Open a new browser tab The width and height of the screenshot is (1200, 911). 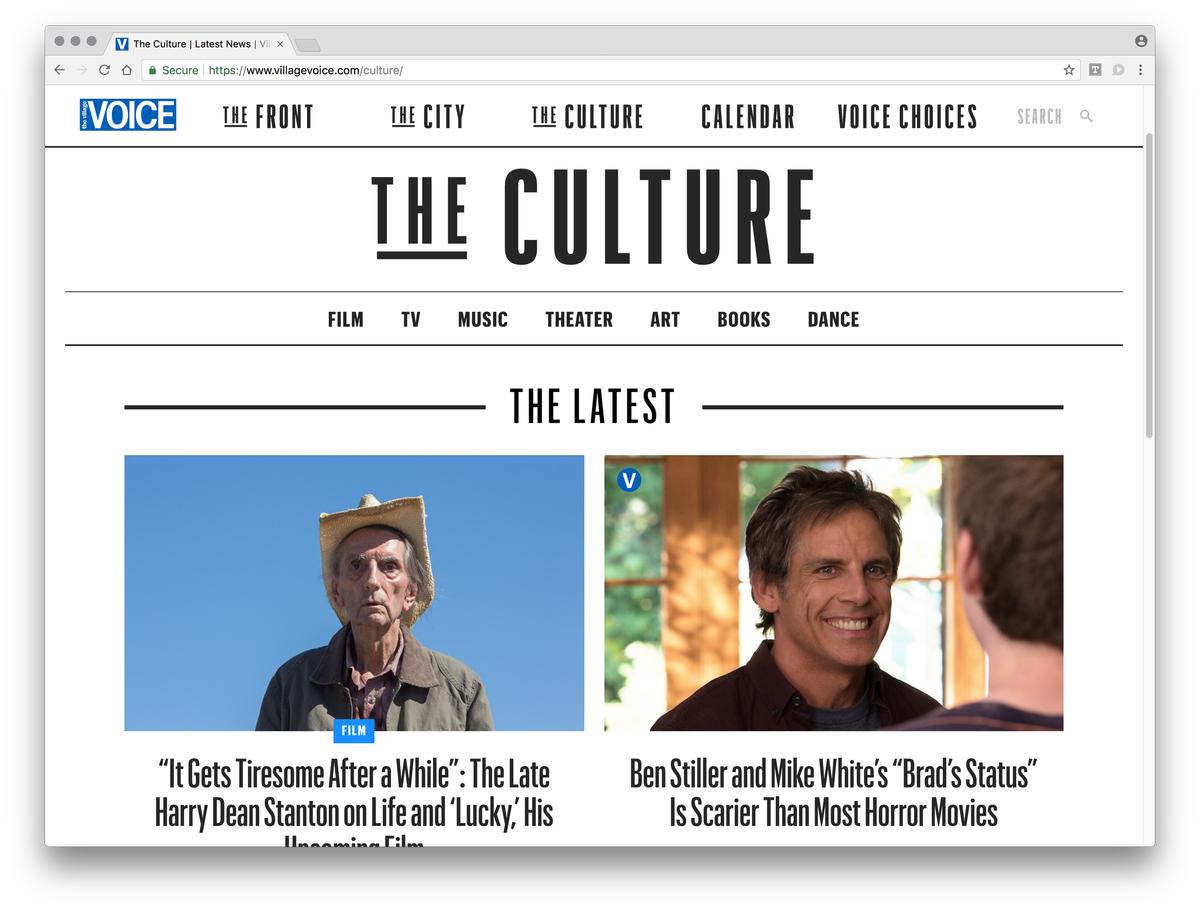[x=308, y=44]
